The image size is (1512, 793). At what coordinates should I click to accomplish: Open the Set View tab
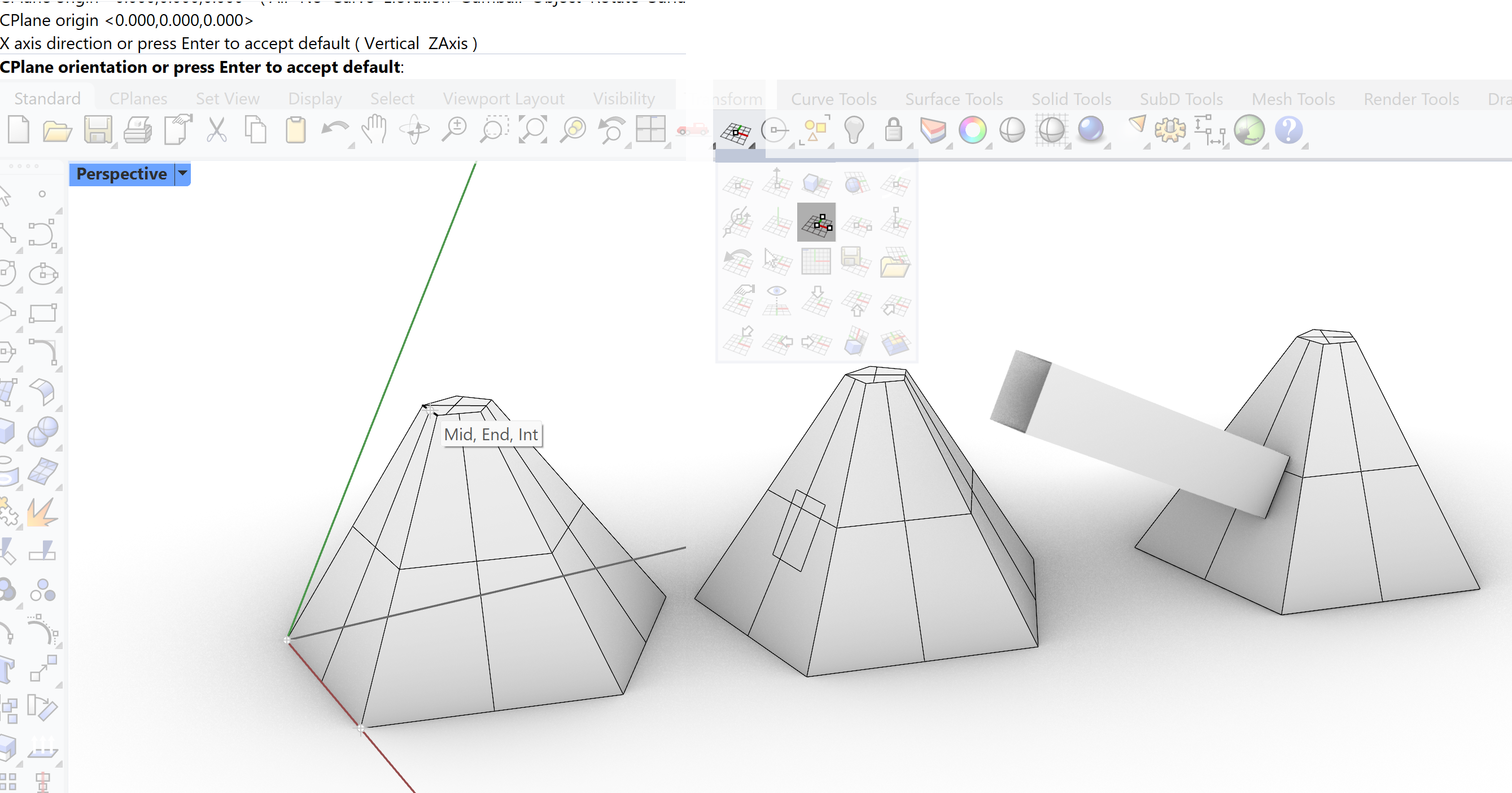click(x=227, y=99)
